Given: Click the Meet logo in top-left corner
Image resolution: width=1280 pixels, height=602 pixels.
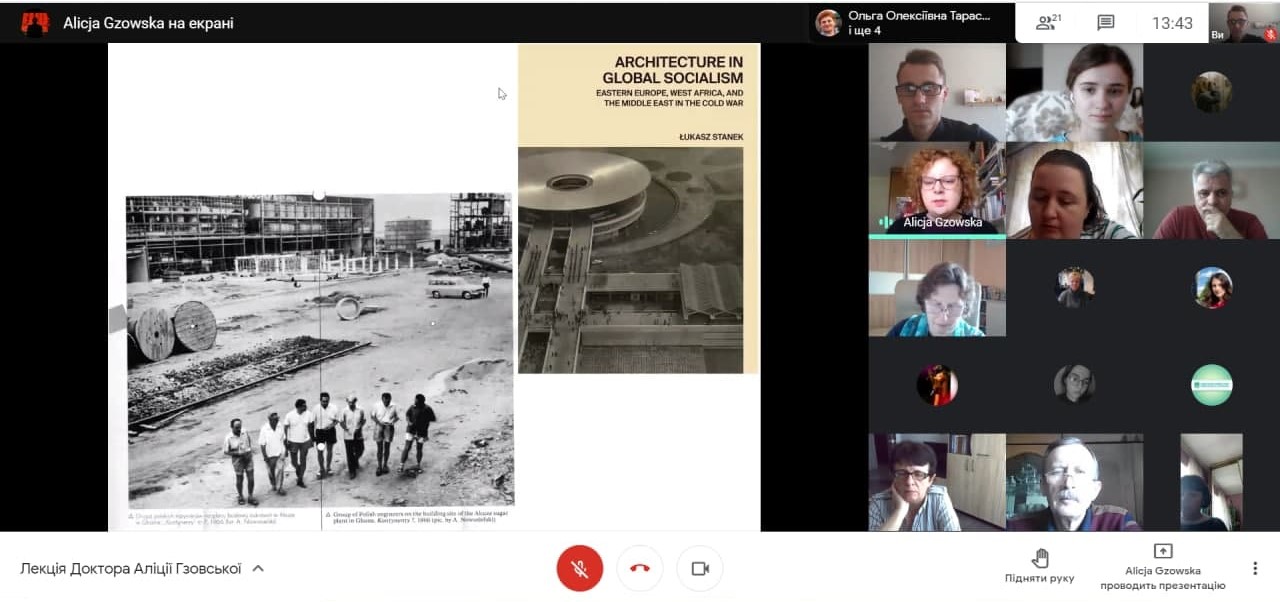Looking at the screenshot, I should (x=35, y=23).
